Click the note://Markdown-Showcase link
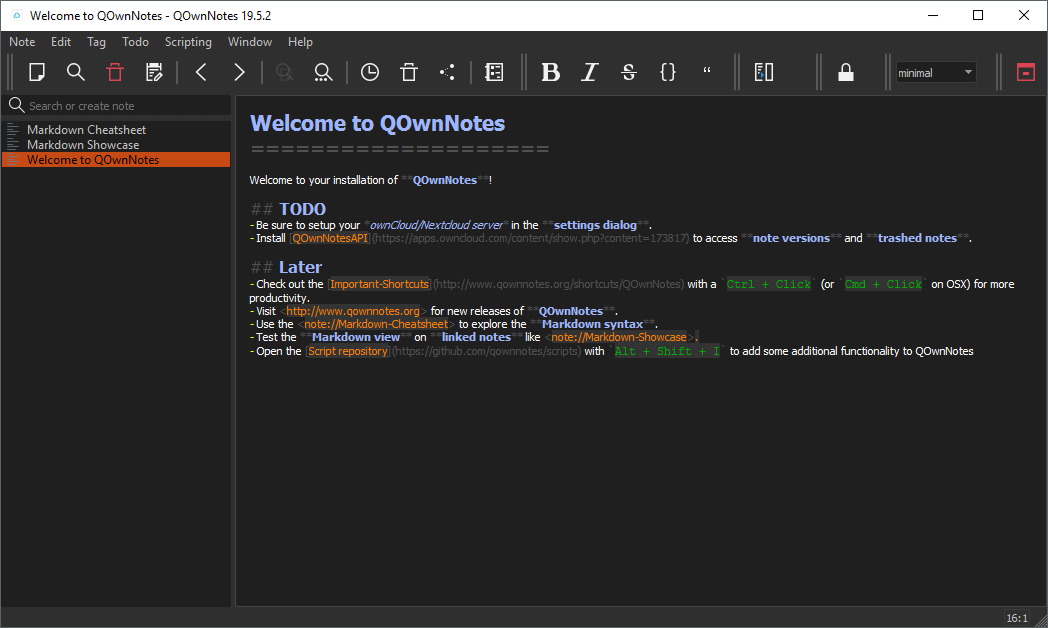This screenshot has height=628, width=1048. [618, 337]
